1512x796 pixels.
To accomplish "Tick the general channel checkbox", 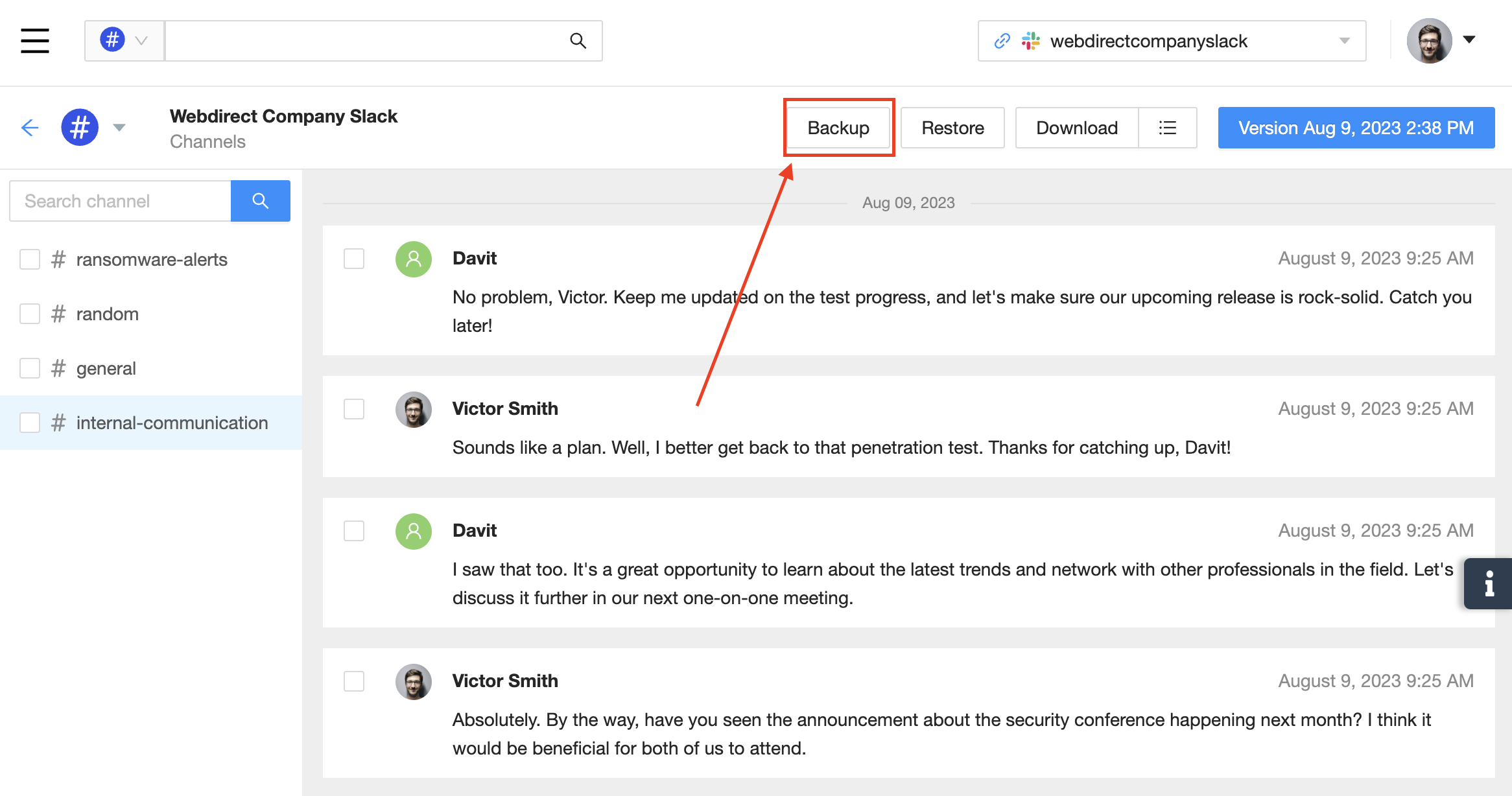I will [30, 368].
